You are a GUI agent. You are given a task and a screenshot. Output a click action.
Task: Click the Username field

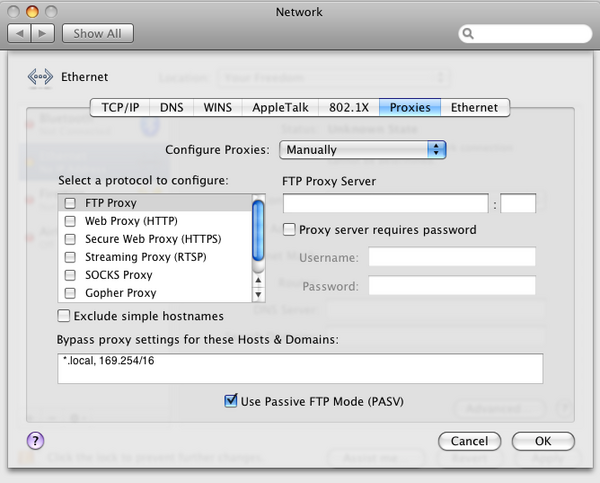point(452,257)
